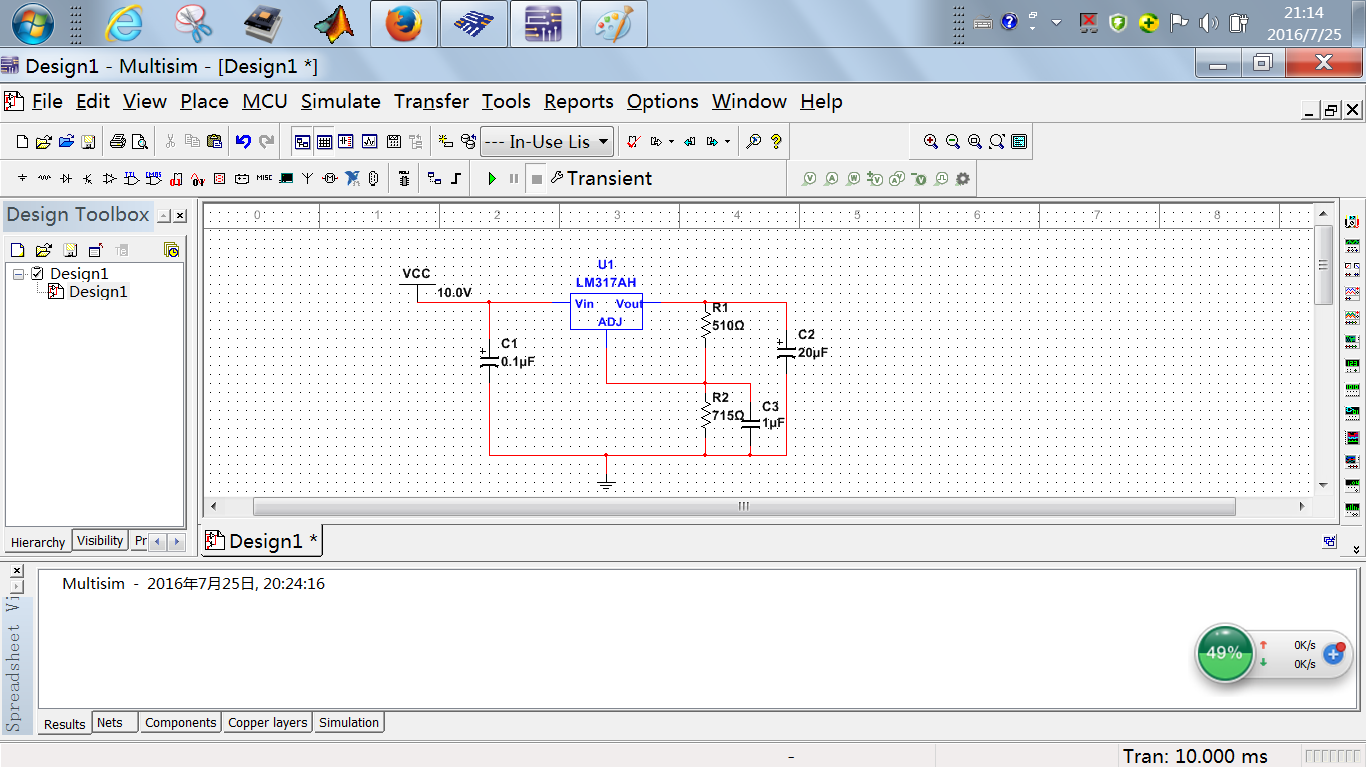Switch to the Visibility tab
Screen dimensions: 1366x768
pos(100,541)
